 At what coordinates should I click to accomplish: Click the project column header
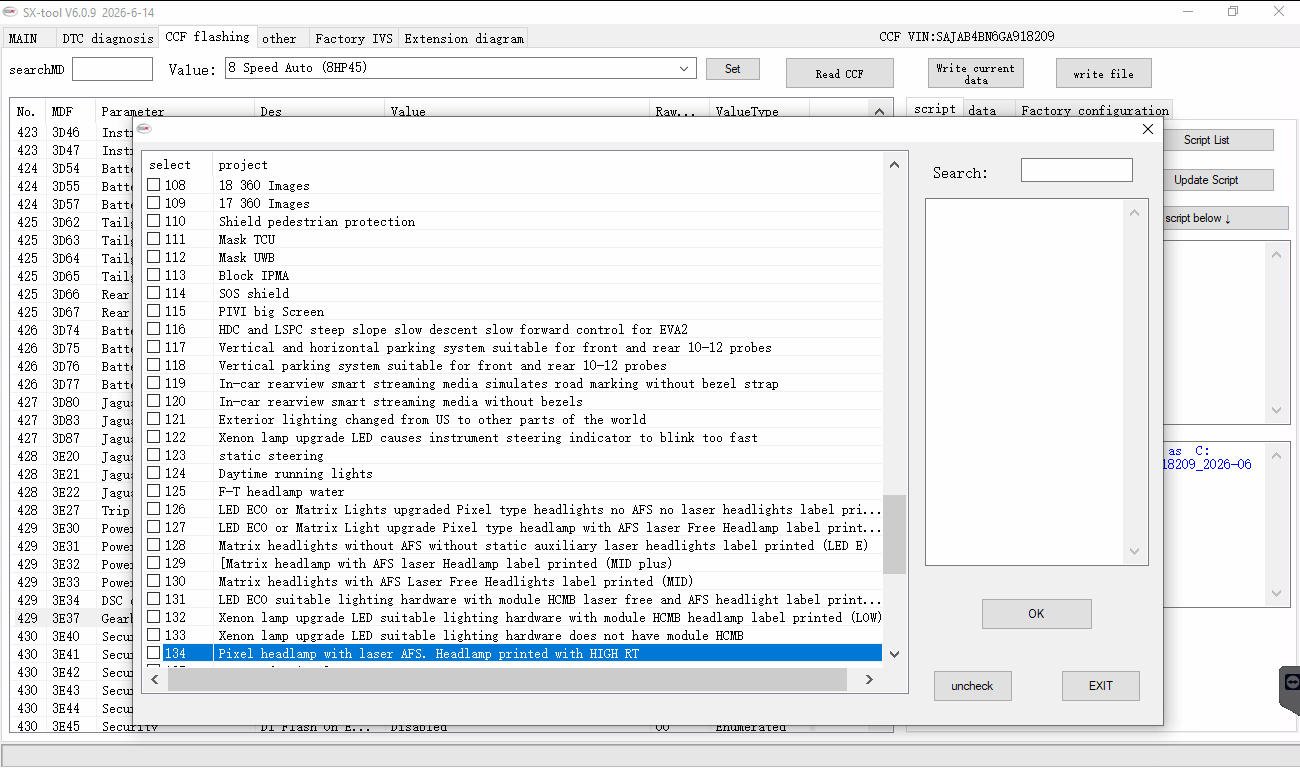point(548,165)
